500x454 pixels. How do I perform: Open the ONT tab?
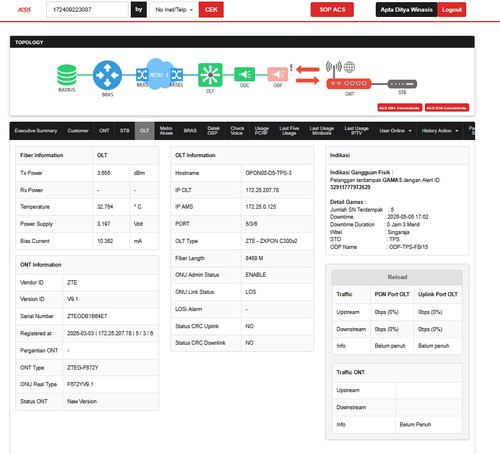click(104, 131)
